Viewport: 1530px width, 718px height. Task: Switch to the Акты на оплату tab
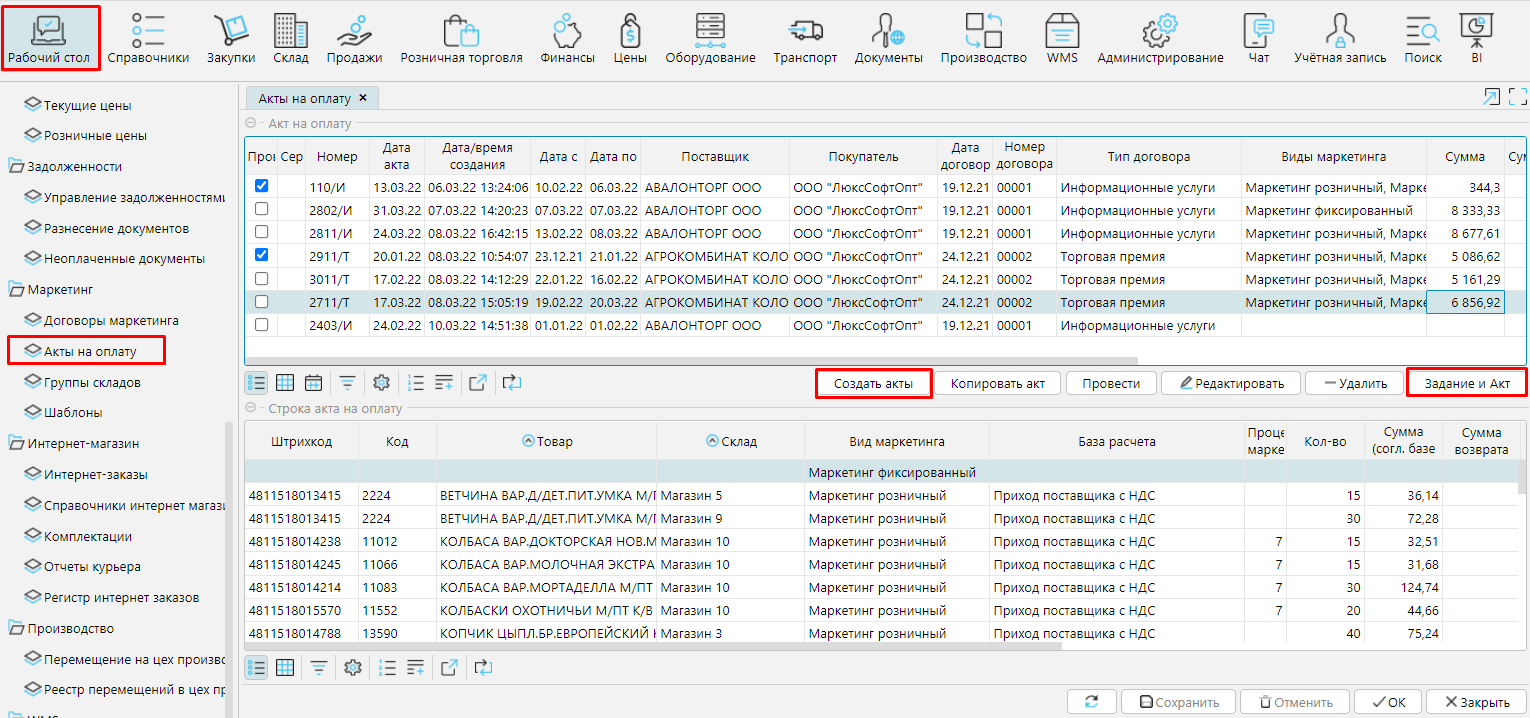[304, 98]
